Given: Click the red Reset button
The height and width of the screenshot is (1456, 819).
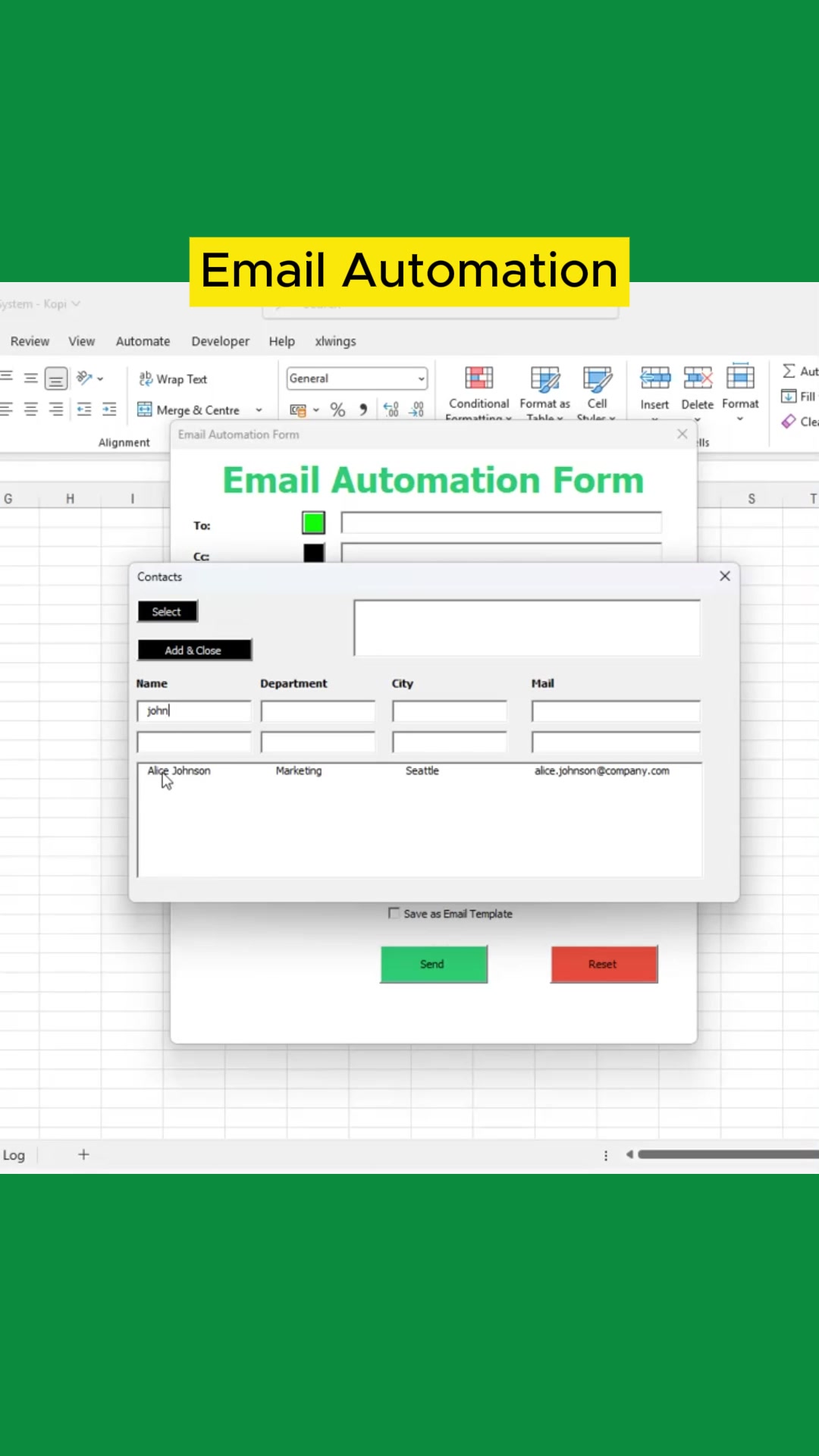Looking at the screenshot, I should (604, 964).
